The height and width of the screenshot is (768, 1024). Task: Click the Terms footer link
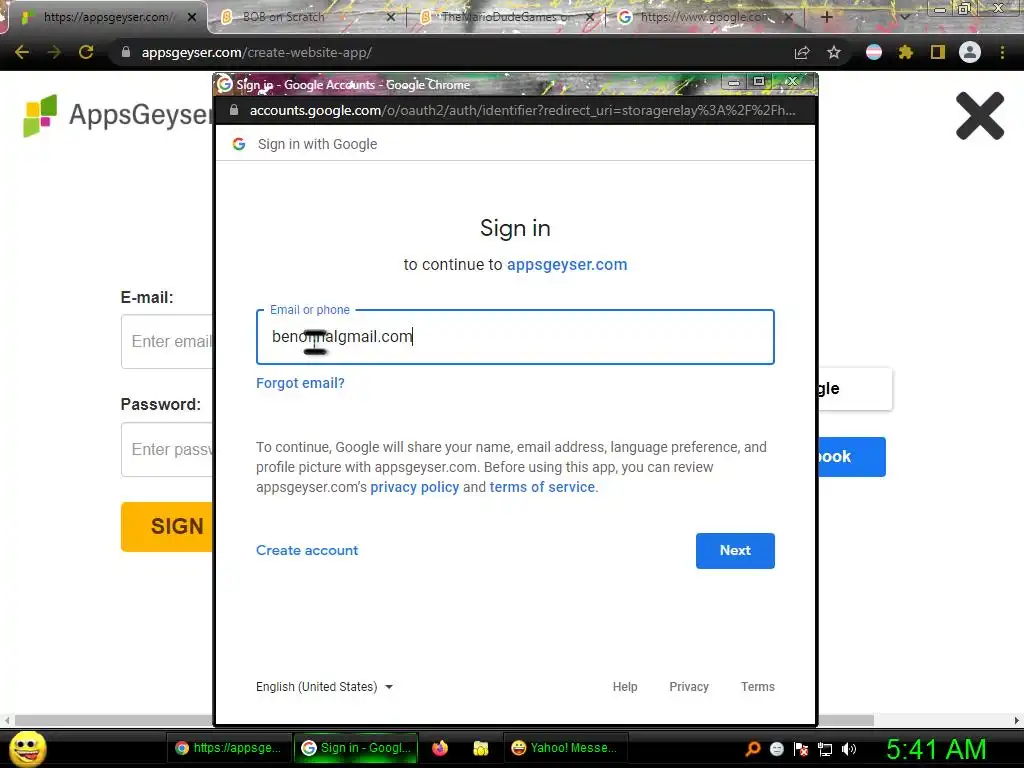click(758, 686)
